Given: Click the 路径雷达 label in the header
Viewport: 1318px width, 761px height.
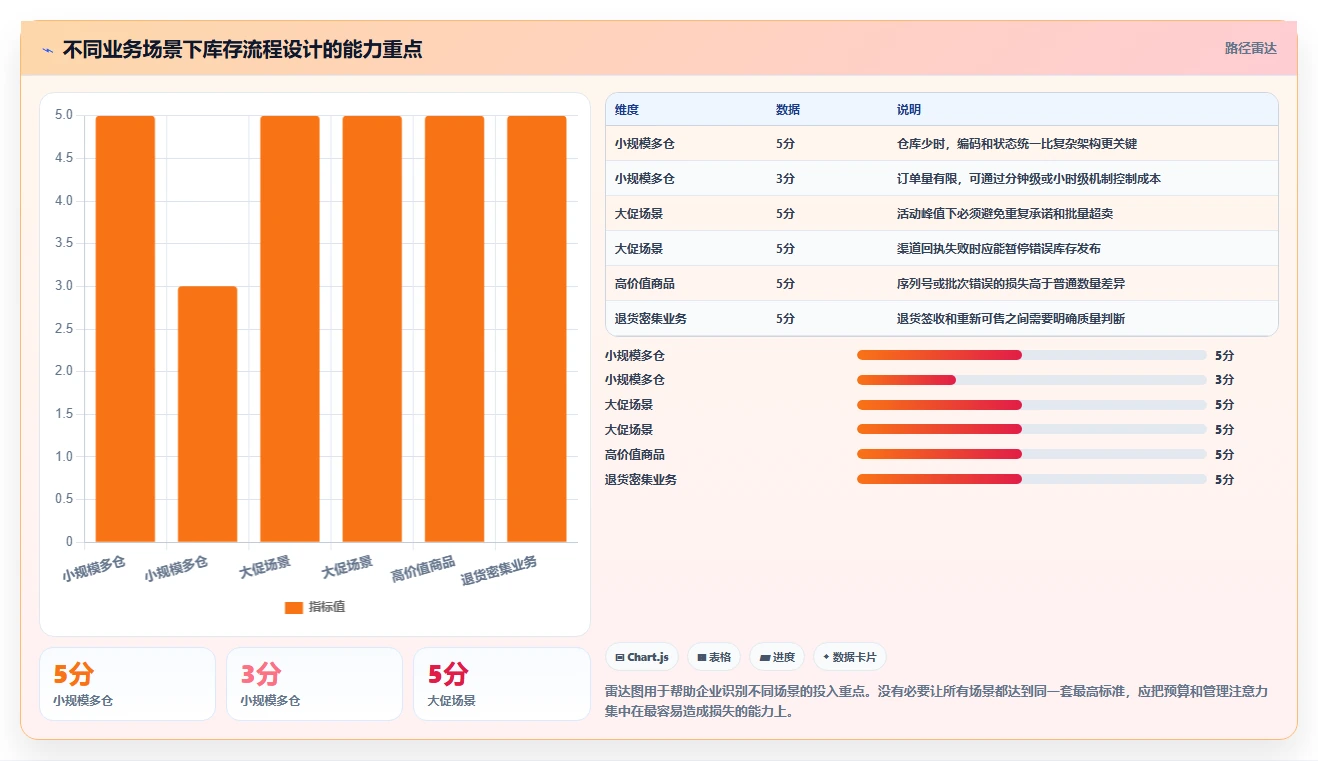Looking at the screenshot, I should click(x=1250, y=48).
